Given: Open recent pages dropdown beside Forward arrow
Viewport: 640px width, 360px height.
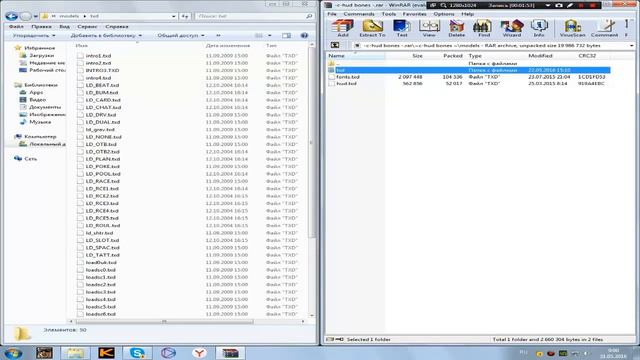Looking at the screenshot, I should tap(36, 16).
